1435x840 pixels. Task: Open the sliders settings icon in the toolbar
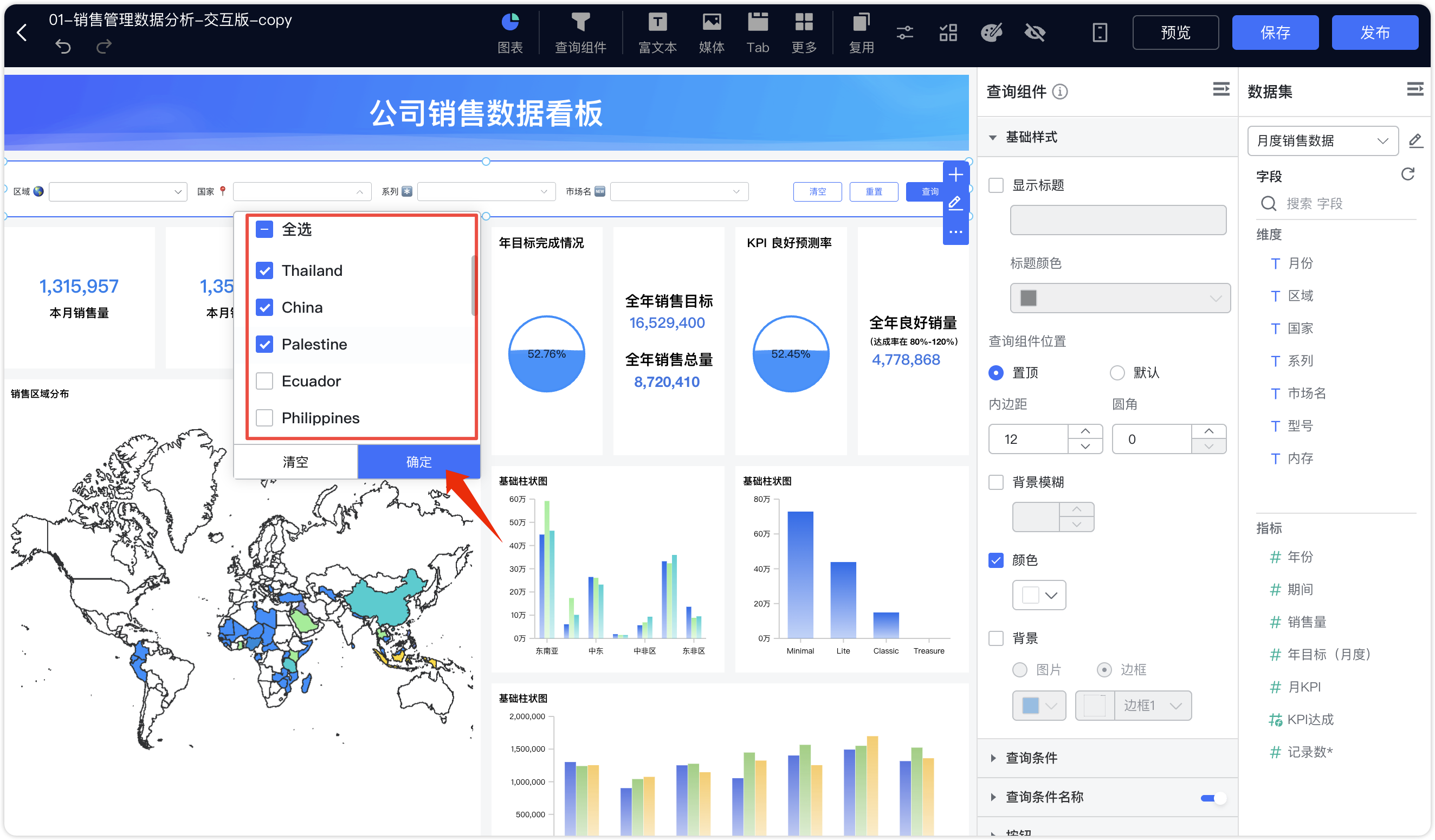[904, 33]
